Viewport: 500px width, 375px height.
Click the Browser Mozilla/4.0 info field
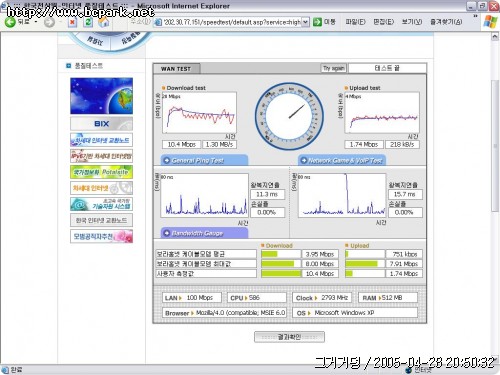coord(224,313)
